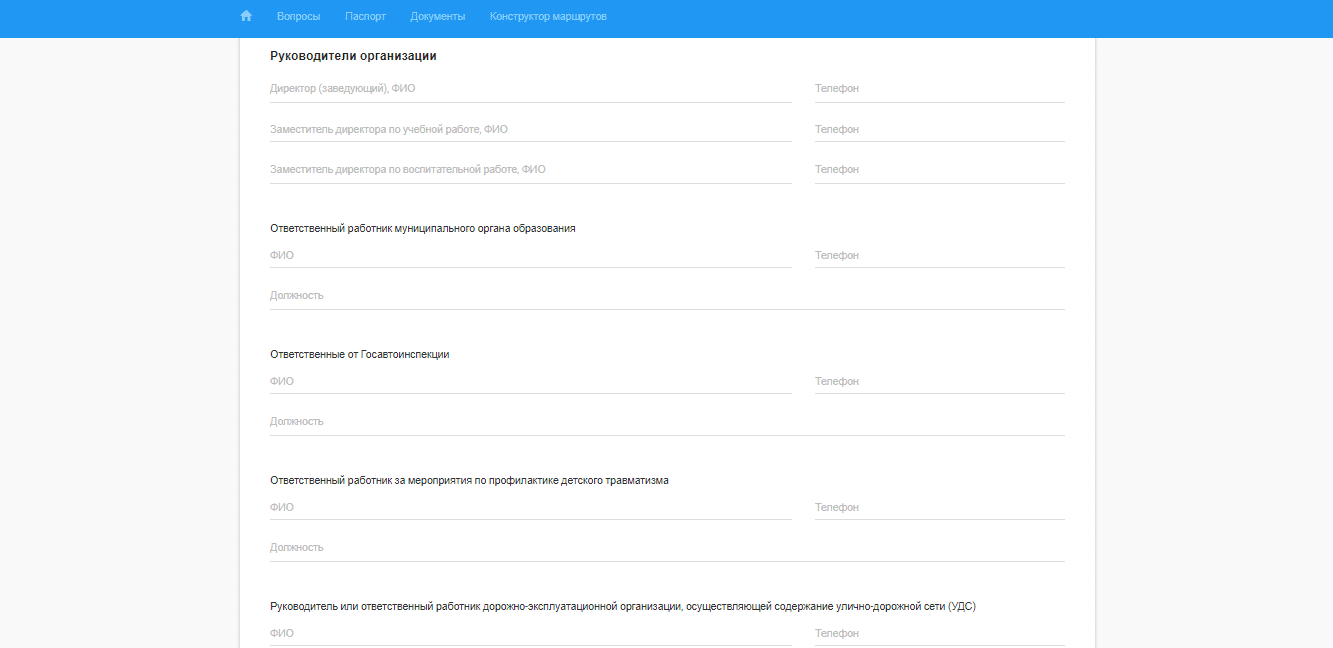Image resolution: width=1333 pixels, height=648 pixels.
Task: Click the home icon in navigation bar
Action: coord(246,16)
